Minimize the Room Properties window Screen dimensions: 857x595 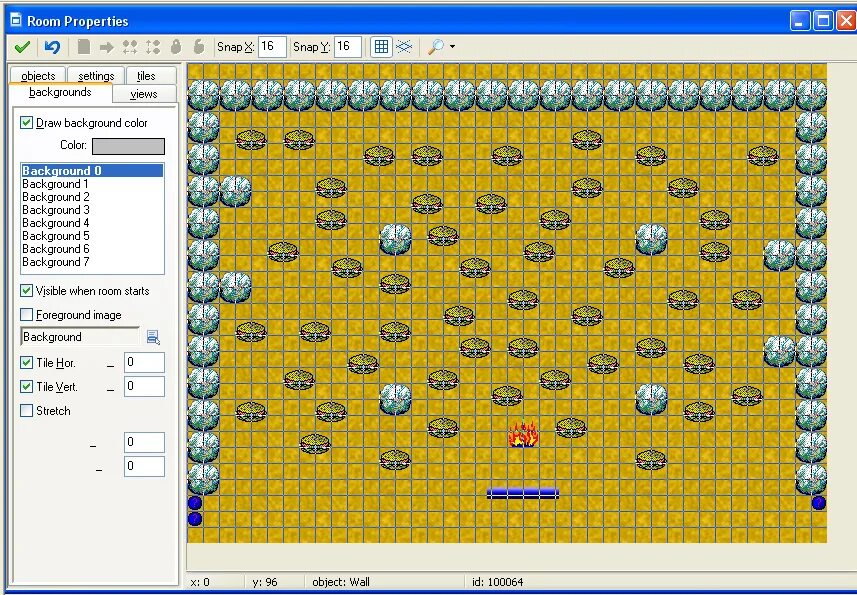pyautogui.click(x=800, y=21)
